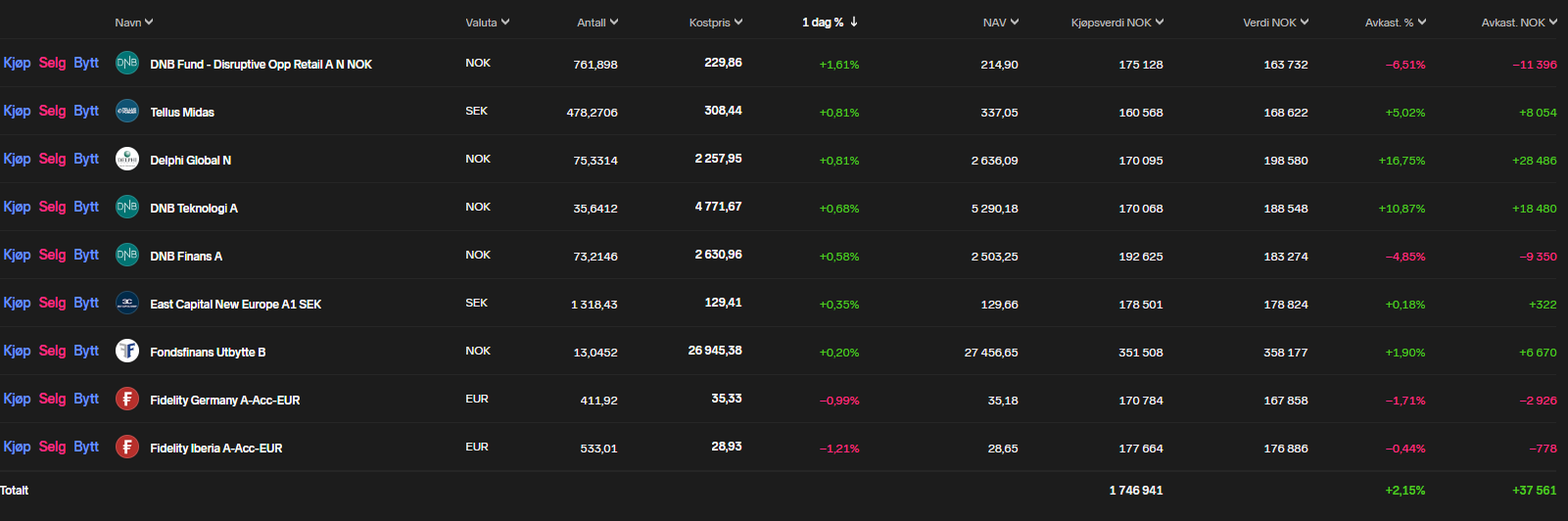The height and width of the screenshot is (521, 1568).
Task: Click Bytt for Fidelity Iberia A-Acc-EUR
Action: pyautogui.click(x=86, y=447)
